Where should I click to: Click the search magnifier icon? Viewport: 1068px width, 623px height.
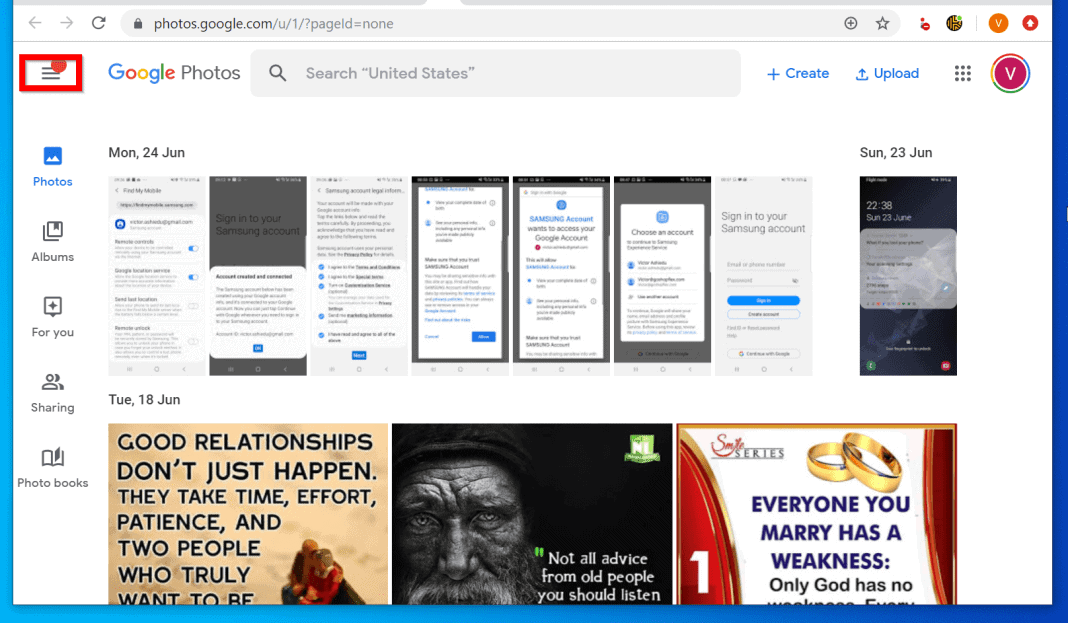tap(277, 73)
